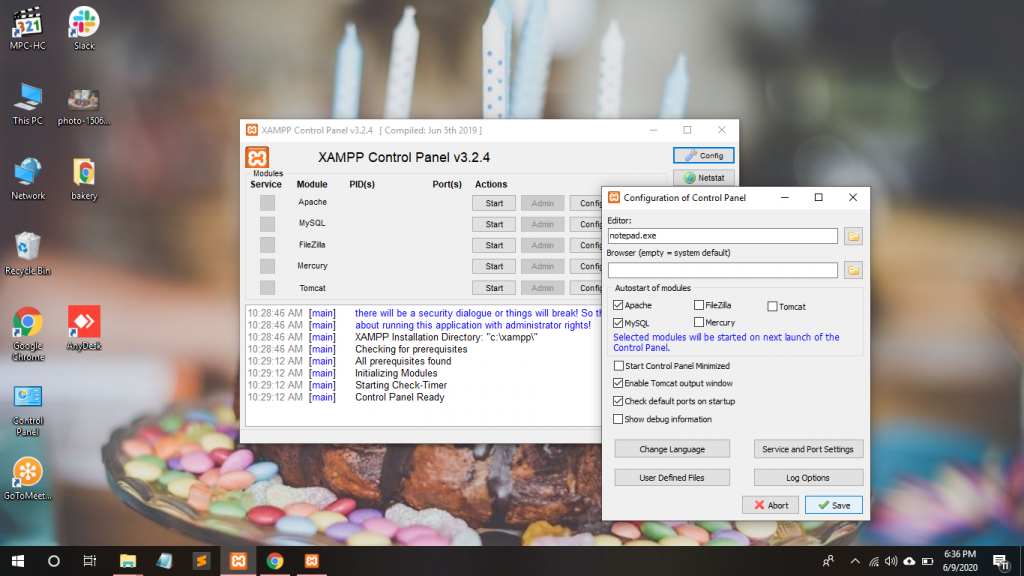The image size is (1024, 576).
Task: Start the MySQL module
Action: tap(494, 224)
